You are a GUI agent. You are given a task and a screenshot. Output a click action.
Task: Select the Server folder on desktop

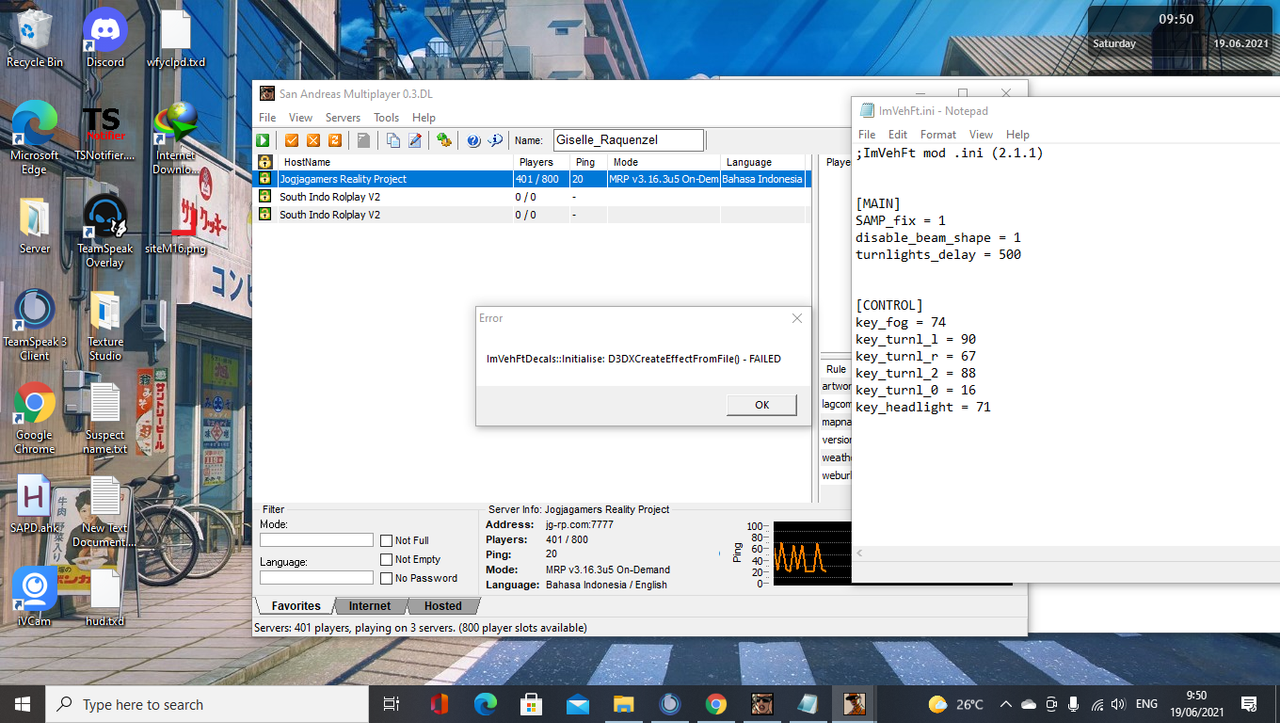[x=35, y=227]
